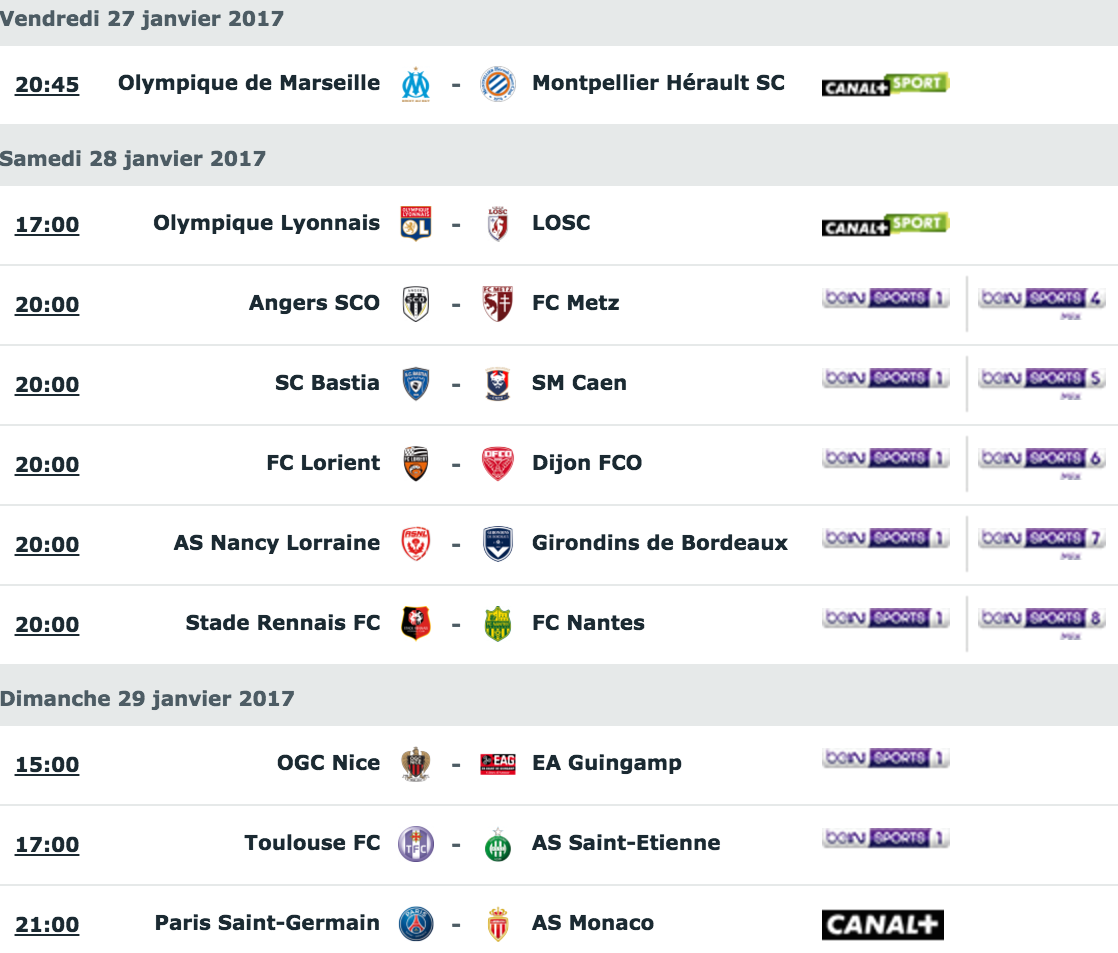
Task: Select the Toulouse FC purple badge
Action: [x=416, y=844]
